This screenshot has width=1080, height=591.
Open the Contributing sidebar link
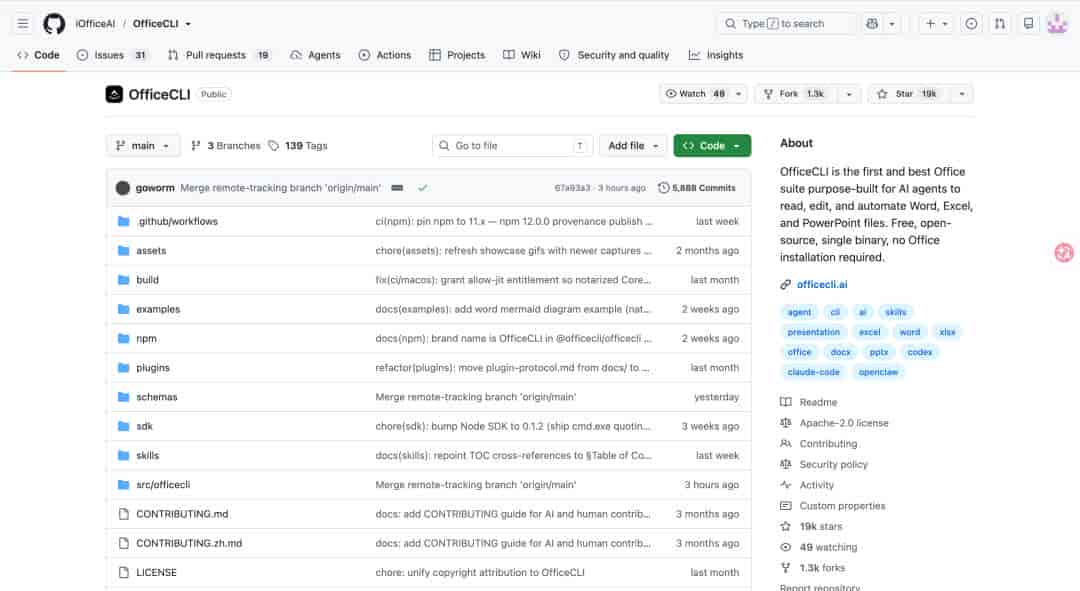pos(829,444)
